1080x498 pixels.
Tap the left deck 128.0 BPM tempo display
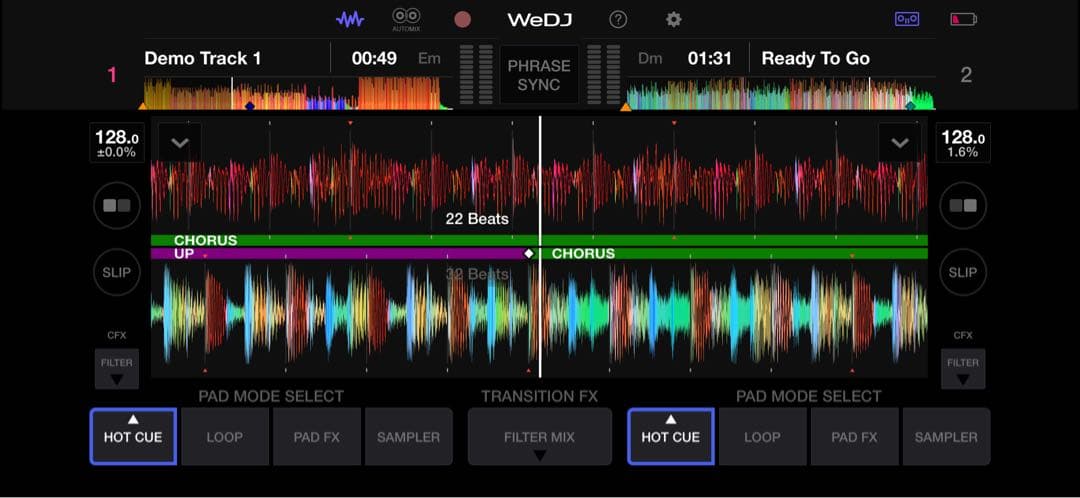pos(117,143)
